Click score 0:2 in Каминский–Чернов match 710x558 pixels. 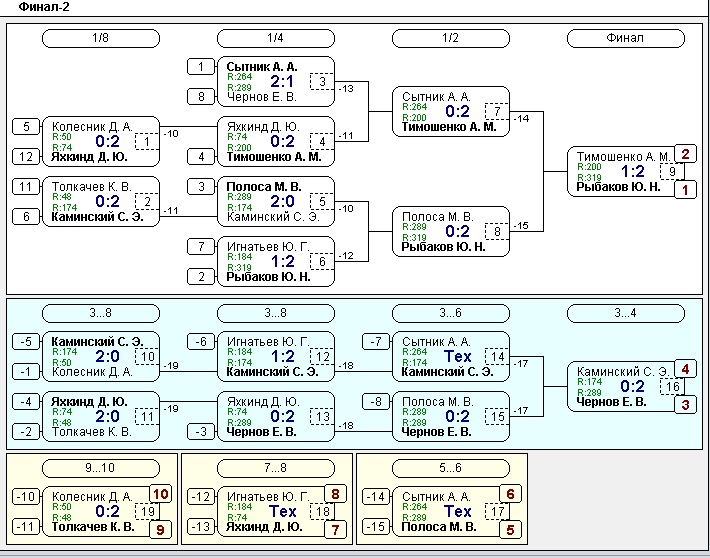[x=633, y=387]
